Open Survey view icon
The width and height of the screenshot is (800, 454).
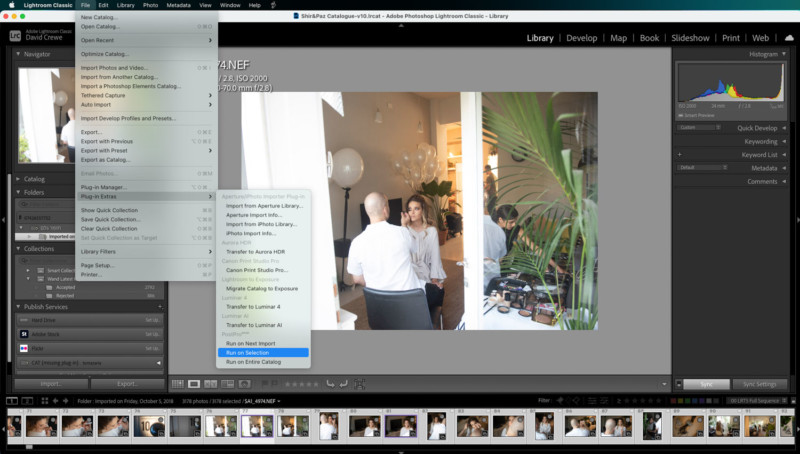click(x=228, y=384)
